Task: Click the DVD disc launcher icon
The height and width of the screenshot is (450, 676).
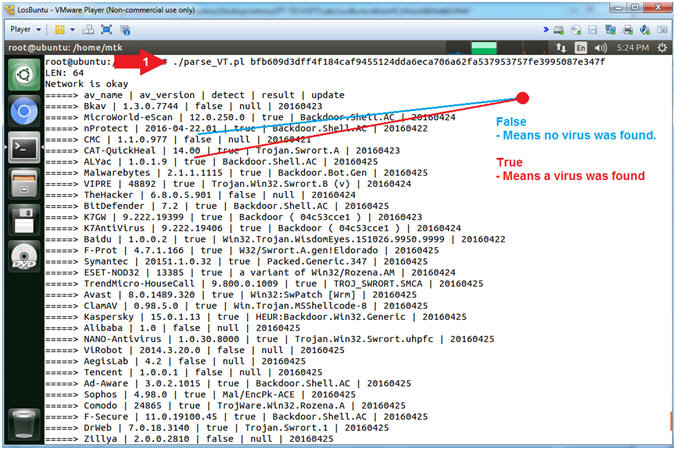Action: pyautogui.click(x=24, y=257)
